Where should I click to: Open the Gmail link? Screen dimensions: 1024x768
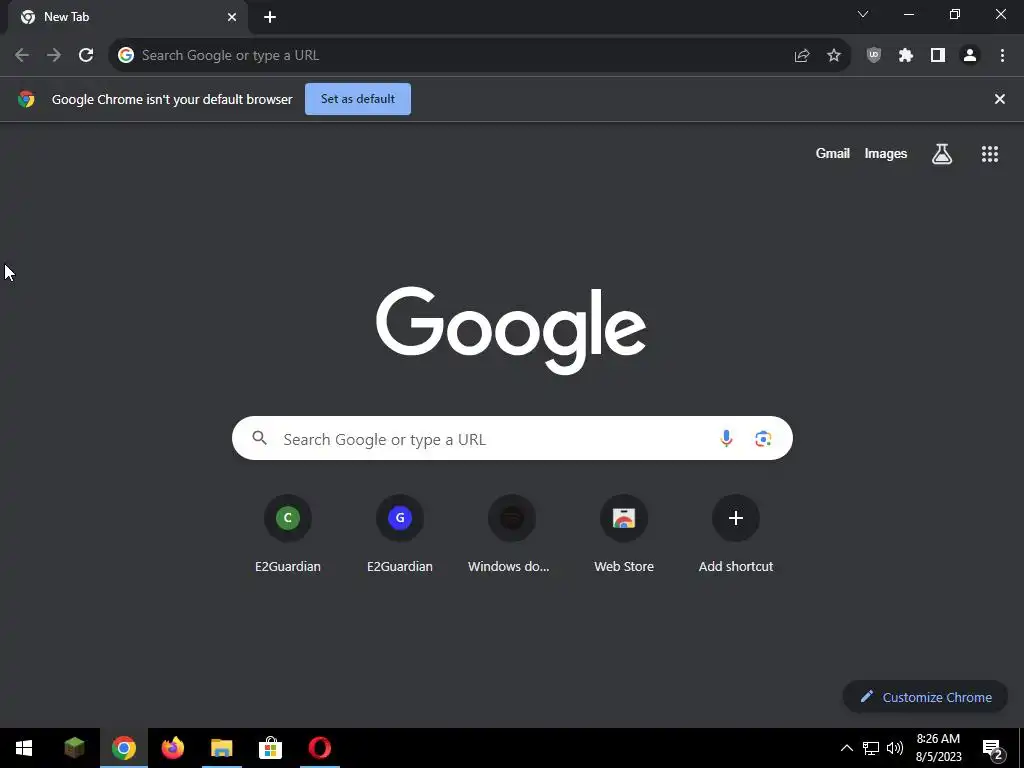point(833,153)
